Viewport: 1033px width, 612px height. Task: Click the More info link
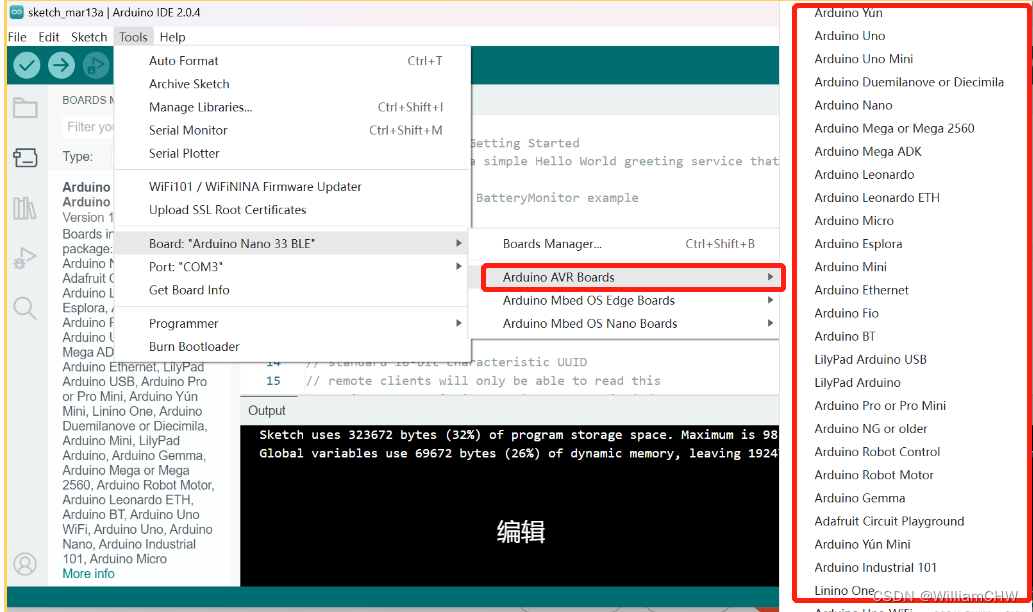(x=88, y=574)
